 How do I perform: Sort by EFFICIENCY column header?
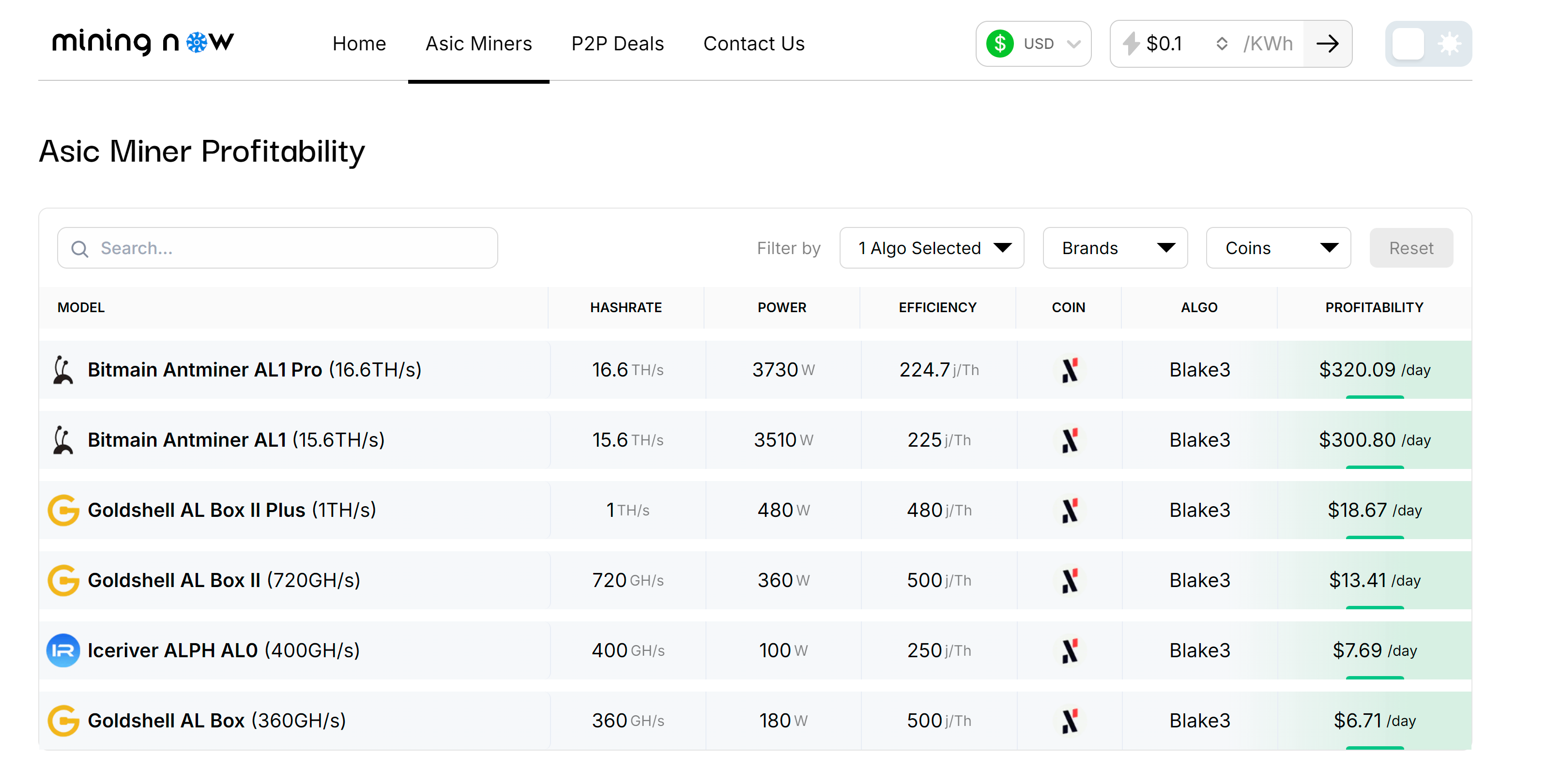click(937, 307)
